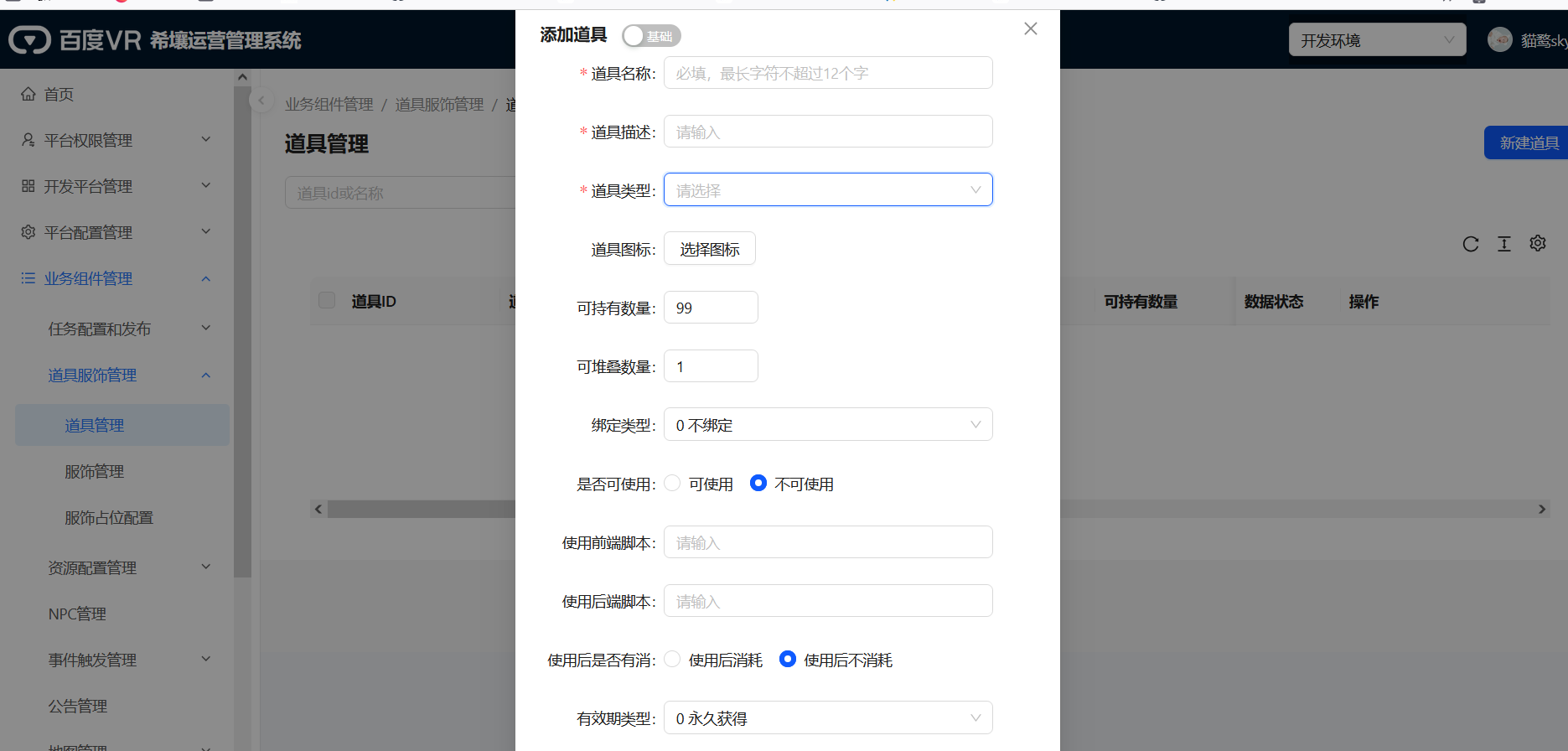Click the sidebar collapse arrow icon
This screenshot has width=1568, height=751.
point(261,101)
